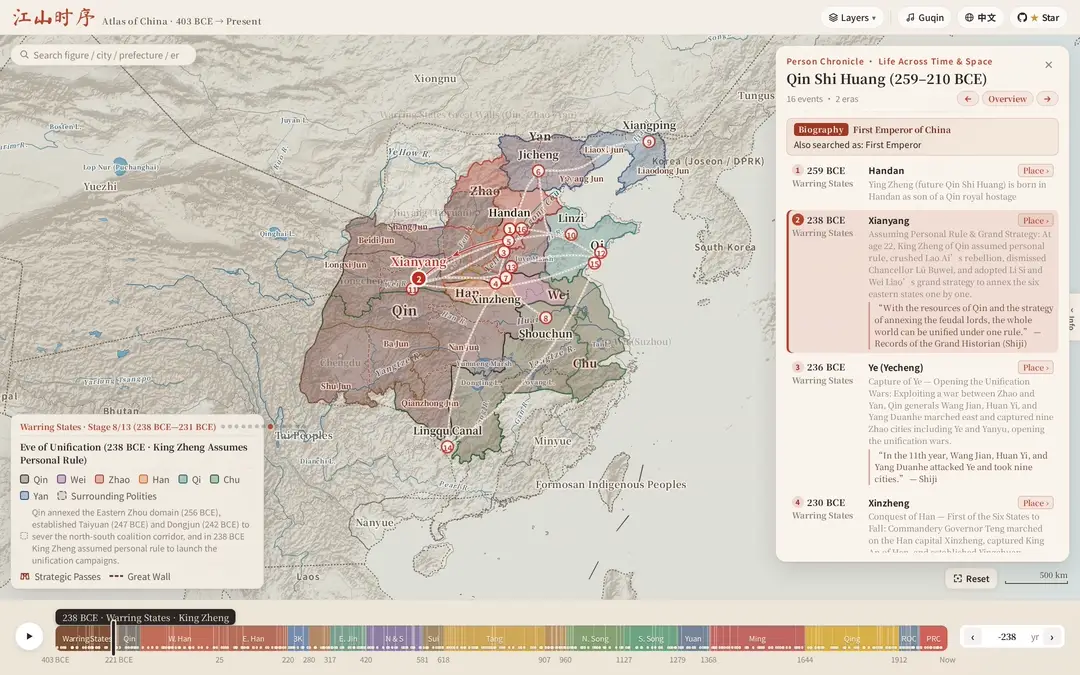Click map marker 10 near Linzi
Image resolution: width=1080 pixels, height=675 pixels.
(x=571, y=235)
